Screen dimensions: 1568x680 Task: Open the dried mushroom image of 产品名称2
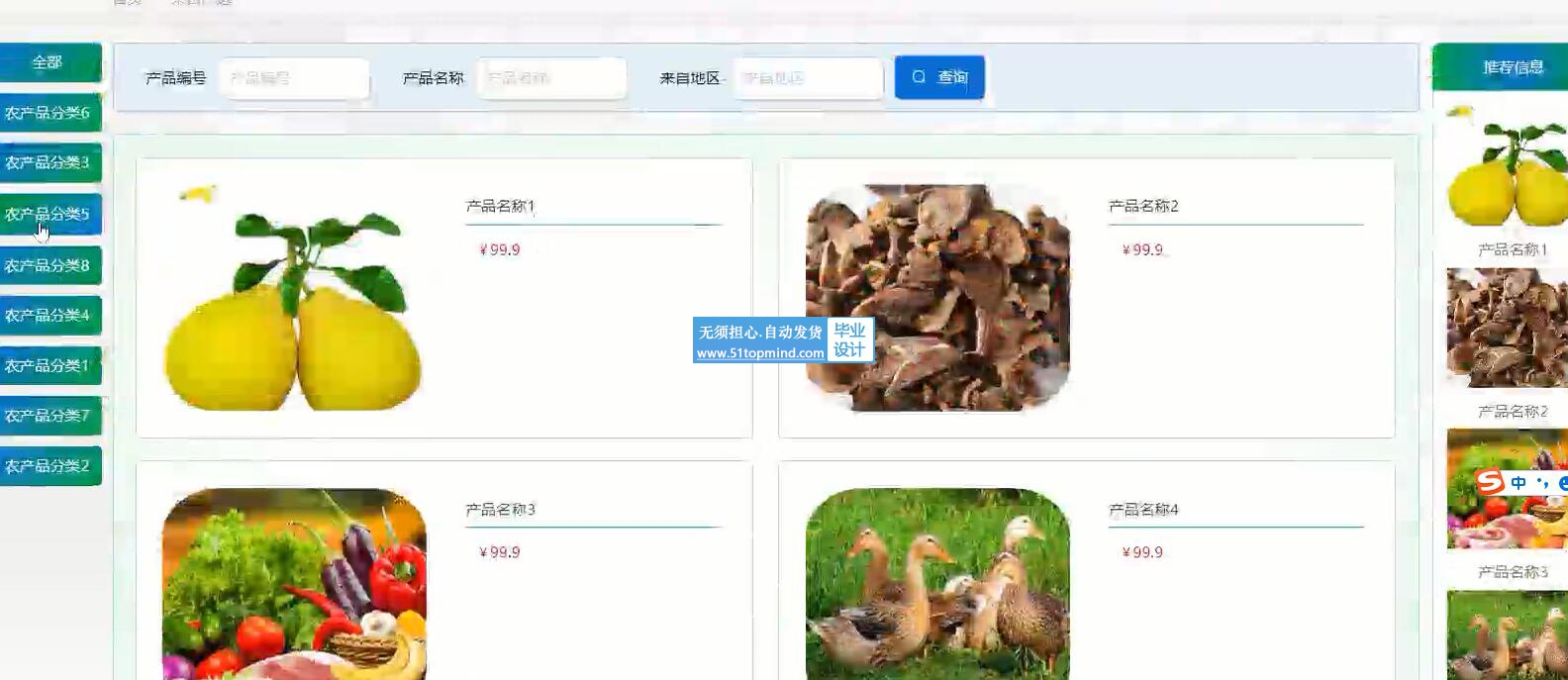coord(937,298)
